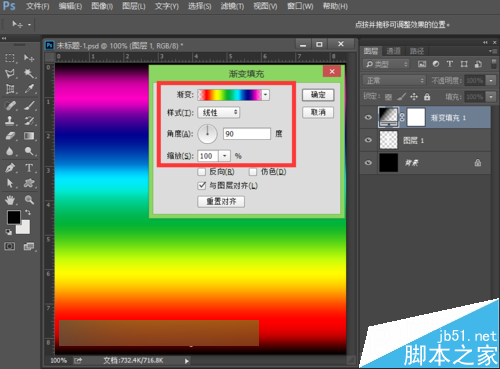The image size is (500, 369).
Task: Select the Zoom tool in toolbox
Action: click(x=29, y=200)
